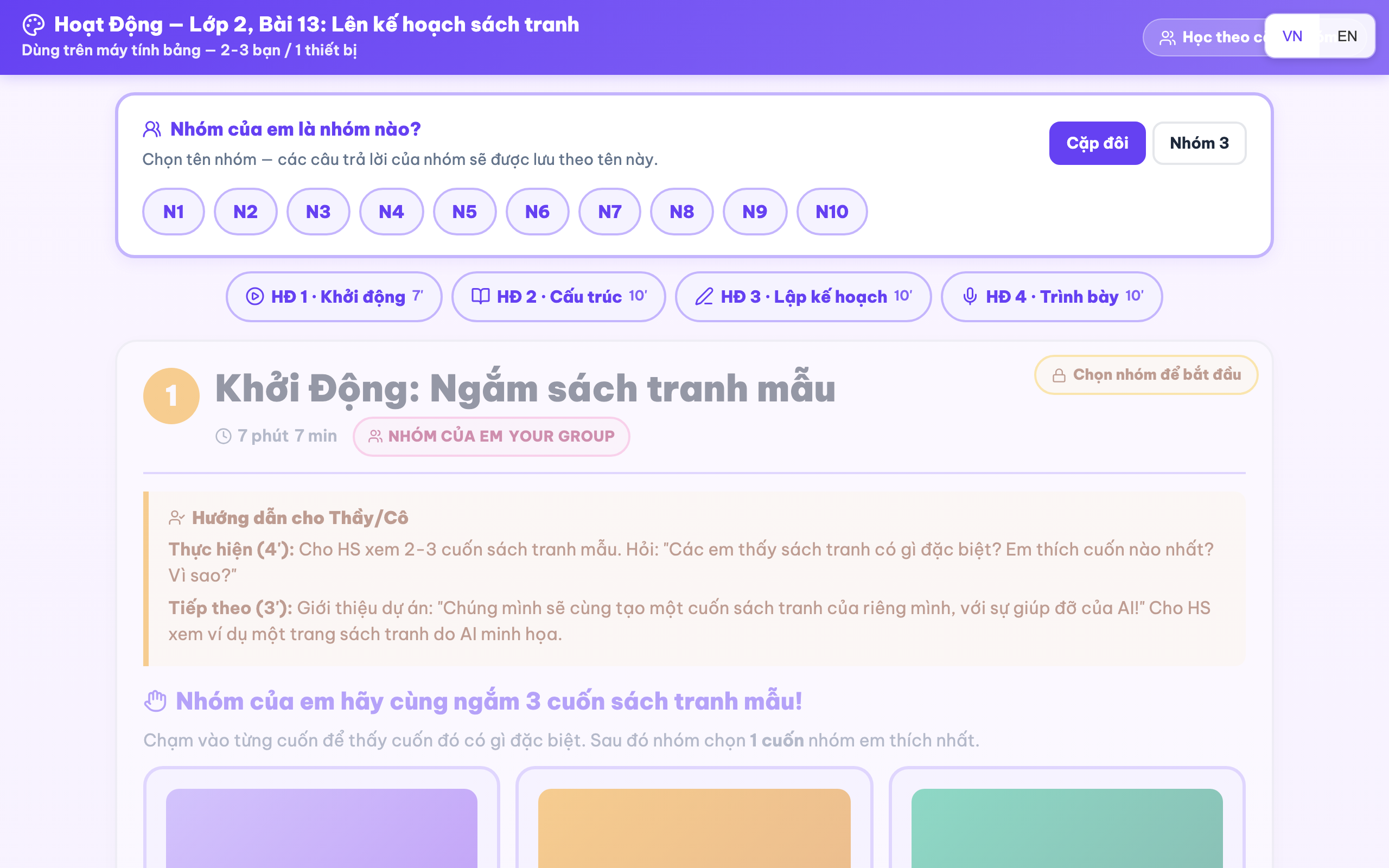Choose group N3
This screenshot has width=1389, height=868.
pos(318,212)
